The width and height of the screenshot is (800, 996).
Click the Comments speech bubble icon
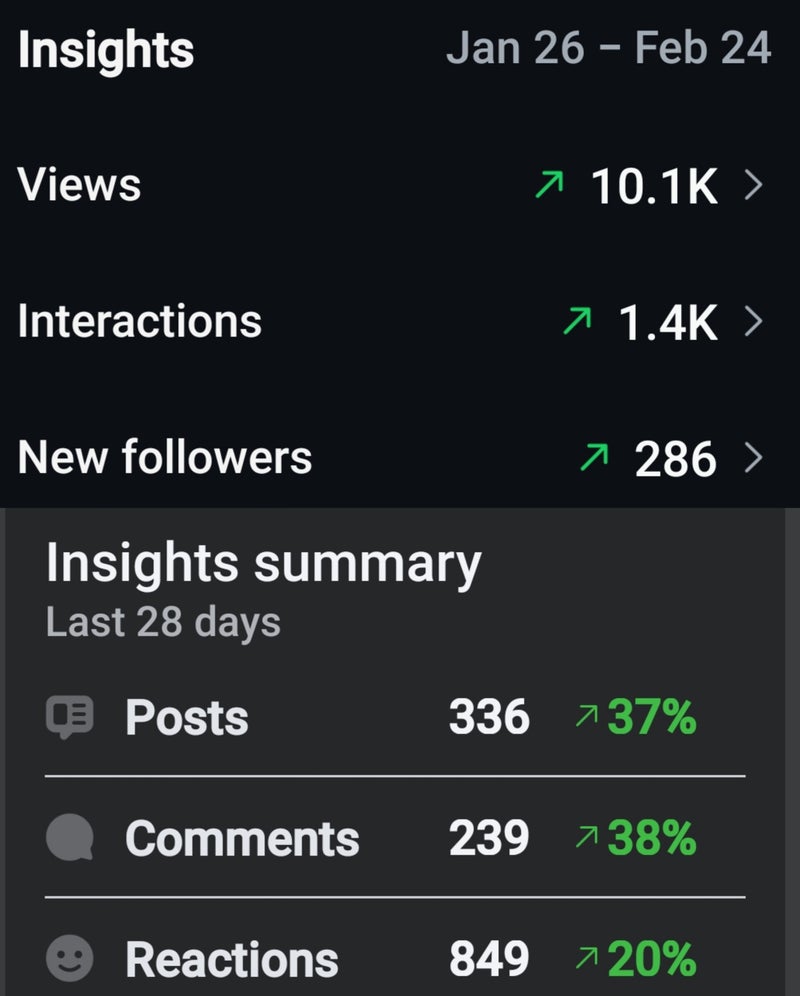pos(70,838)
